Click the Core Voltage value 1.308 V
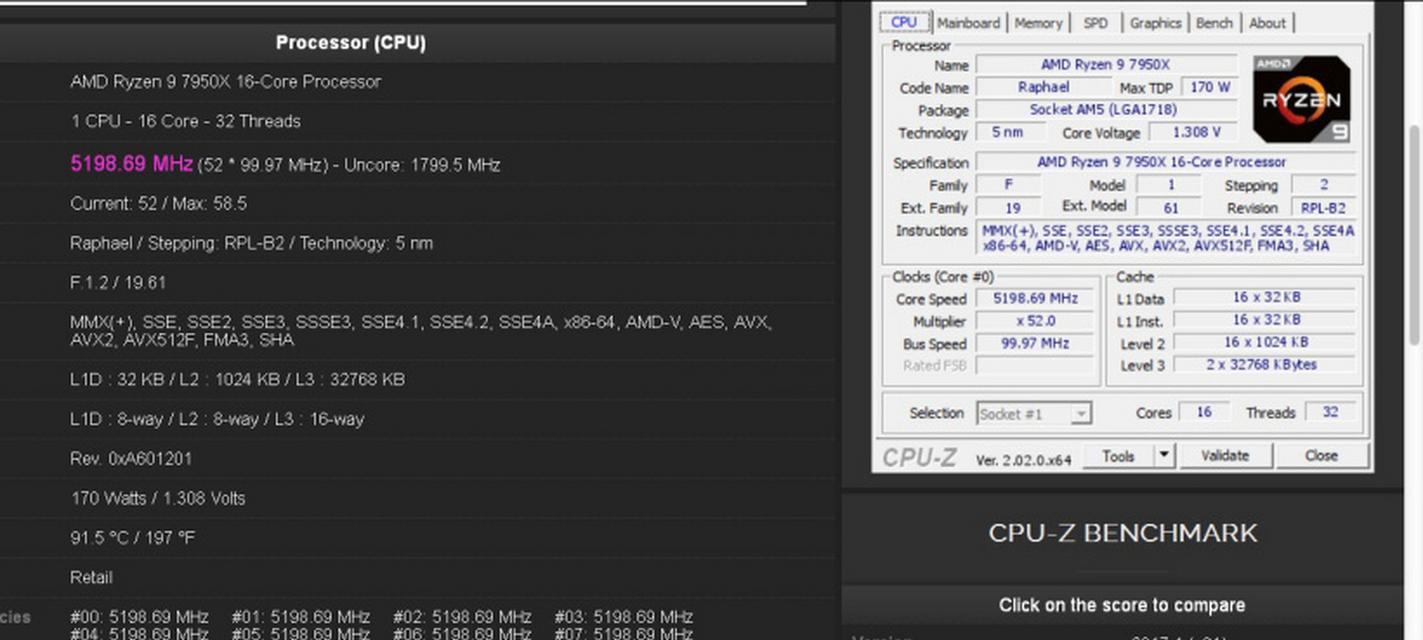This screenshot has height=640, width=1423. (x=1193, y=132)
